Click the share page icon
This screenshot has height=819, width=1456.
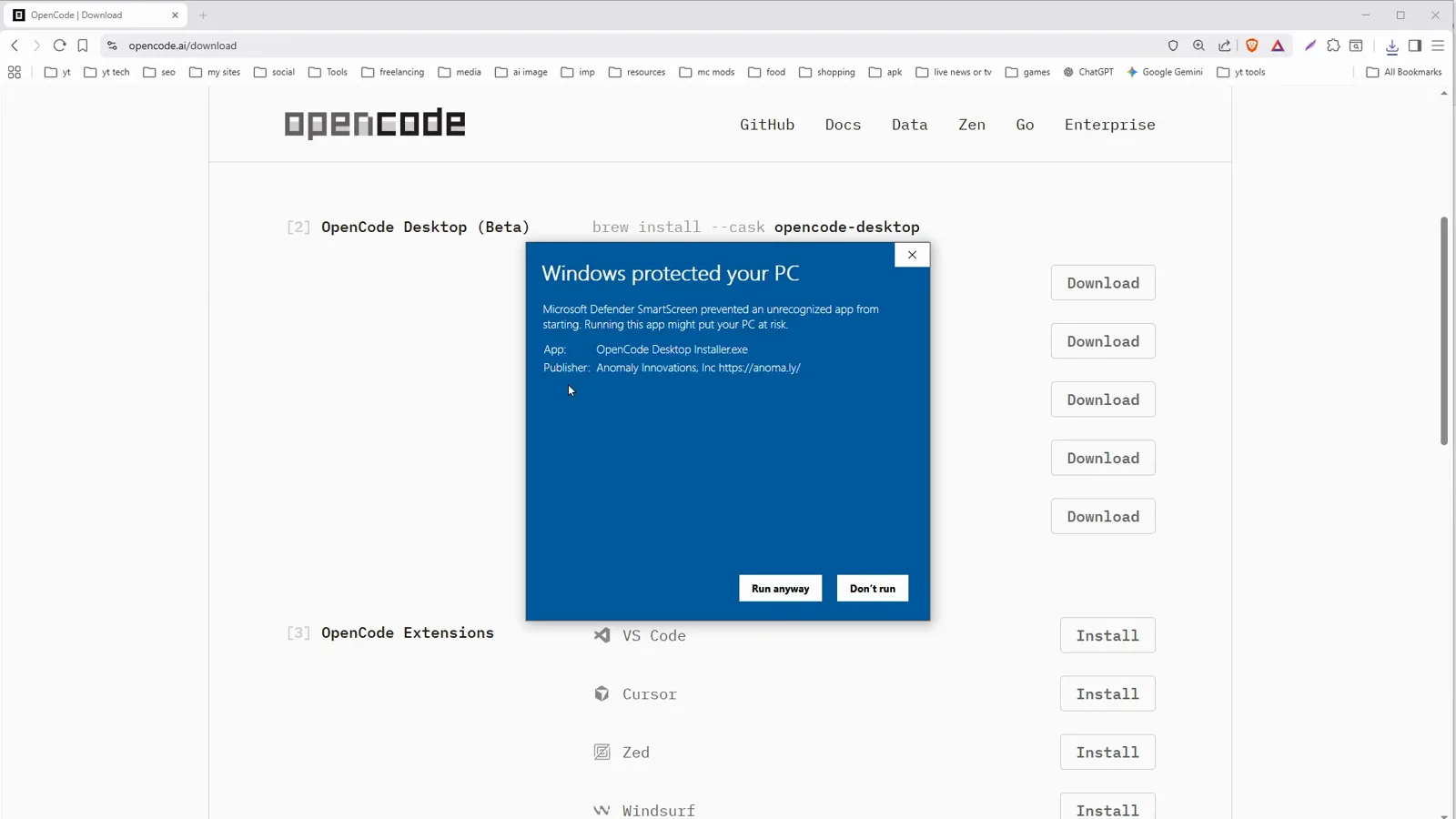point(1225,45)
